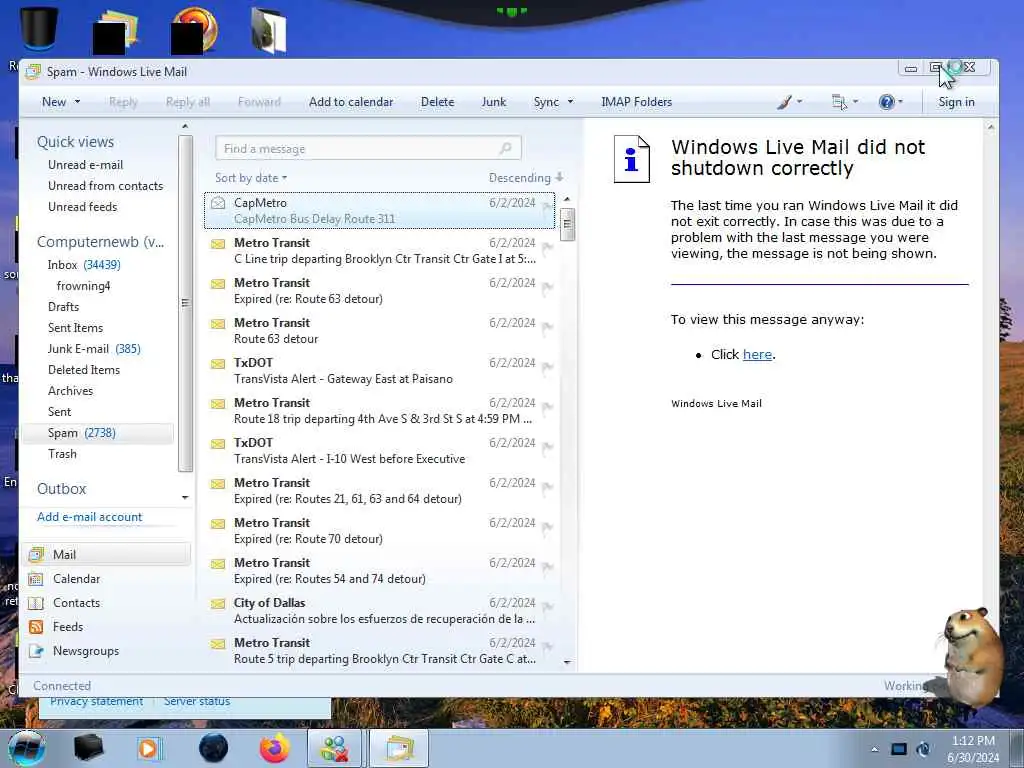The width and height of the screenshot is (1024, 768).
Task: Open Sort by date dropdown
Action: coord(251,178)
